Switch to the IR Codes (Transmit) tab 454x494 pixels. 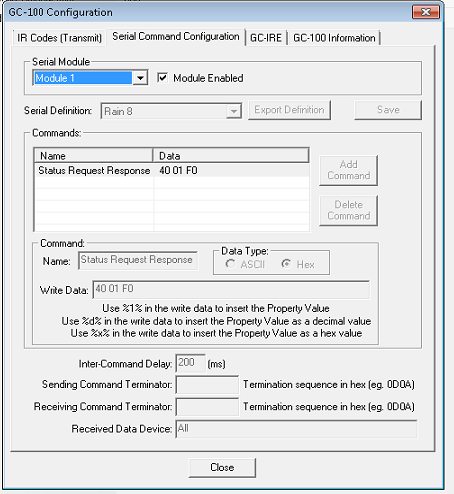(x=59, y=38)
